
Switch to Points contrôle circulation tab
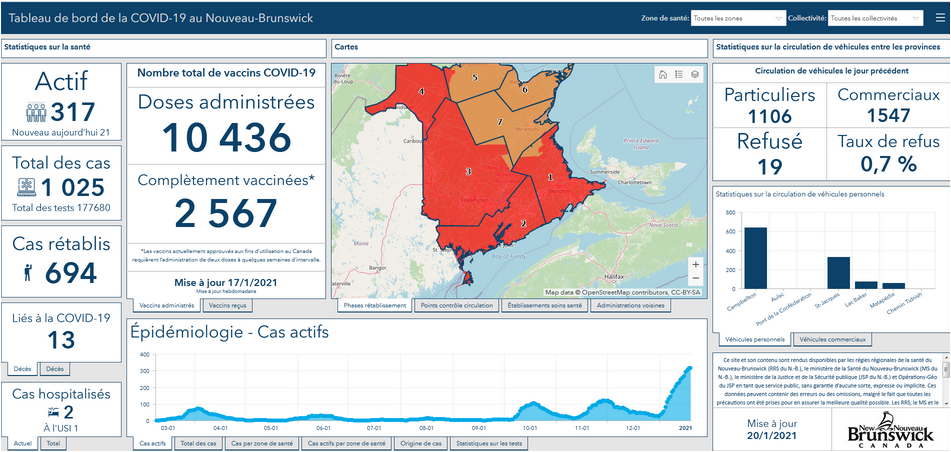(457, 306)
